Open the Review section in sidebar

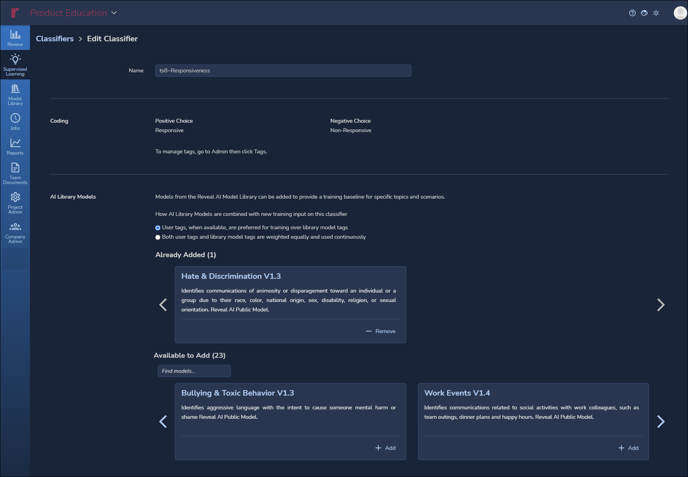click(x=15, y=38)
